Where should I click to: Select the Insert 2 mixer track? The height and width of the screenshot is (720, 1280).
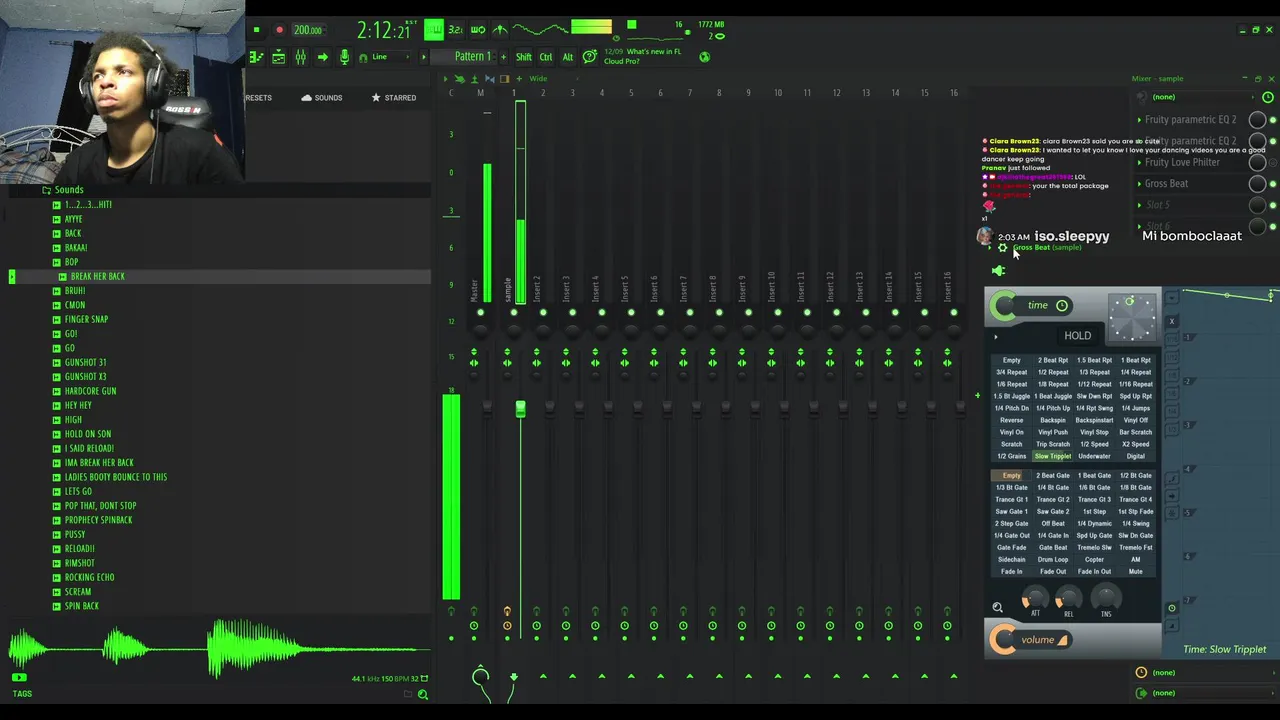(536, 290)
